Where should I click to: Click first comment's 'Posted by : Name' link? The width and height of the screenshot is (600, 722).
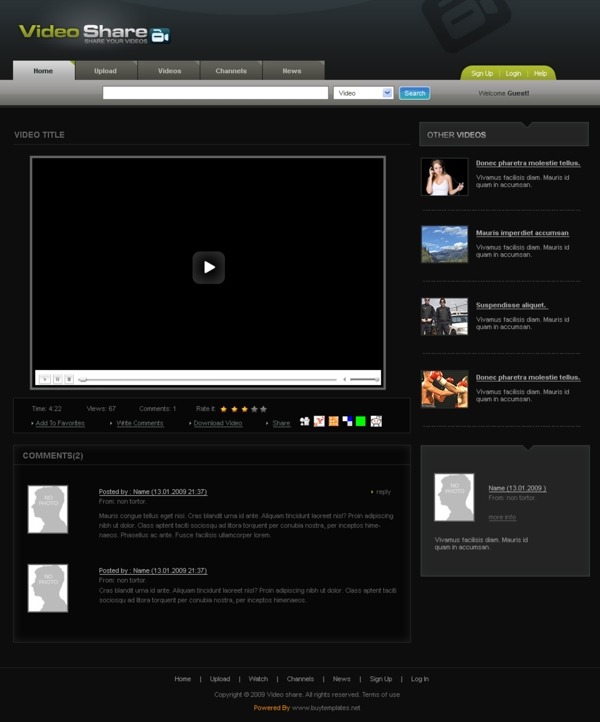[153, 492]
